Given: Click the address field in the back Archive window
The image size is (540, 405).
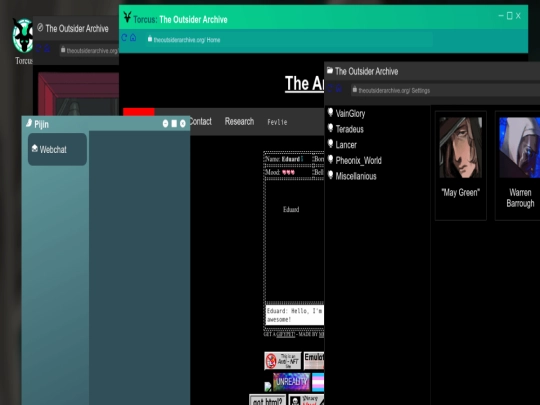Looking at the screenshot, I should coord(90,51).
